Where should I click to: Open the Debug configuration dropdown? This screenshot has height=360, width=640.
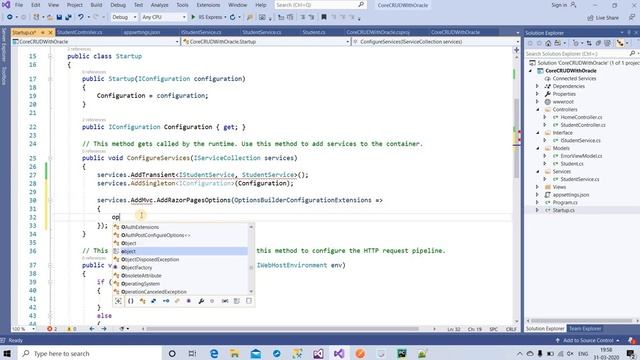124,17
